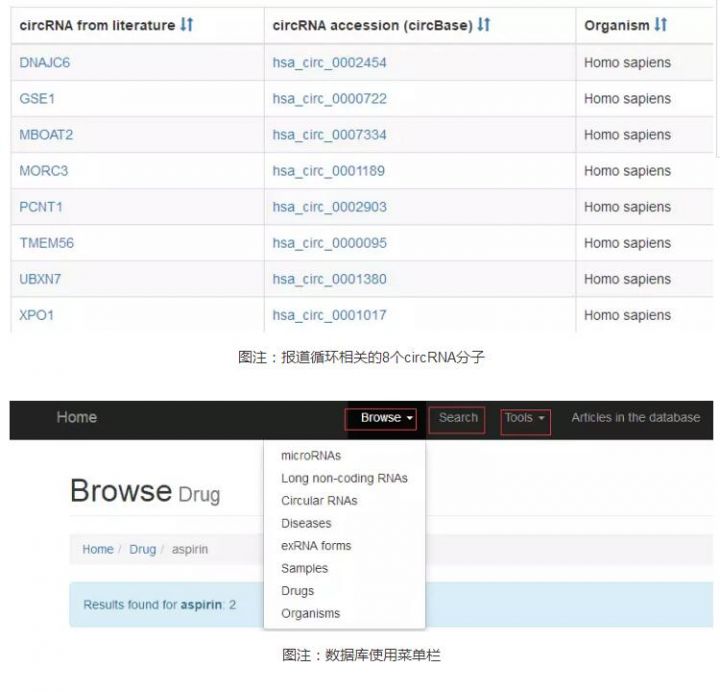Sort by circRNA from literature column icon
The width and height of the screenshot is (720, 692).
[x=186, y=25]
